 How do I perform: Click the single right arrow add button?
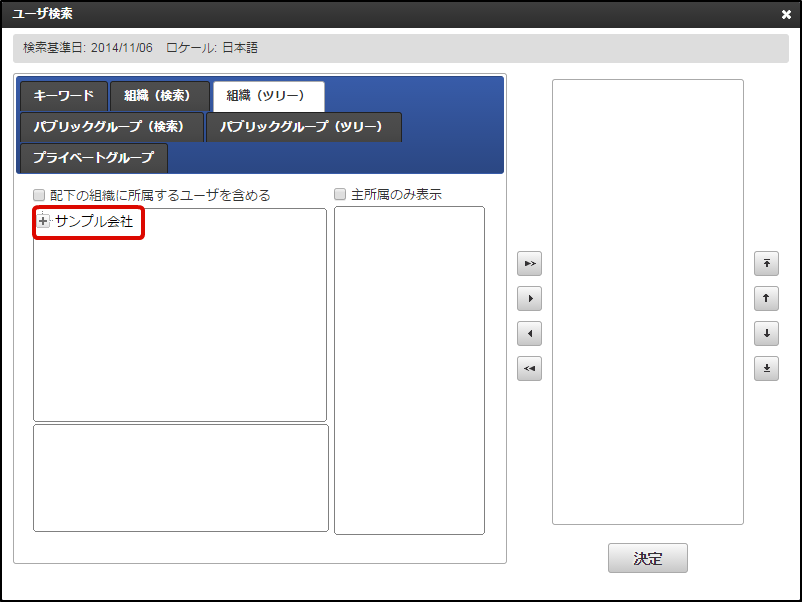point(529,298)
